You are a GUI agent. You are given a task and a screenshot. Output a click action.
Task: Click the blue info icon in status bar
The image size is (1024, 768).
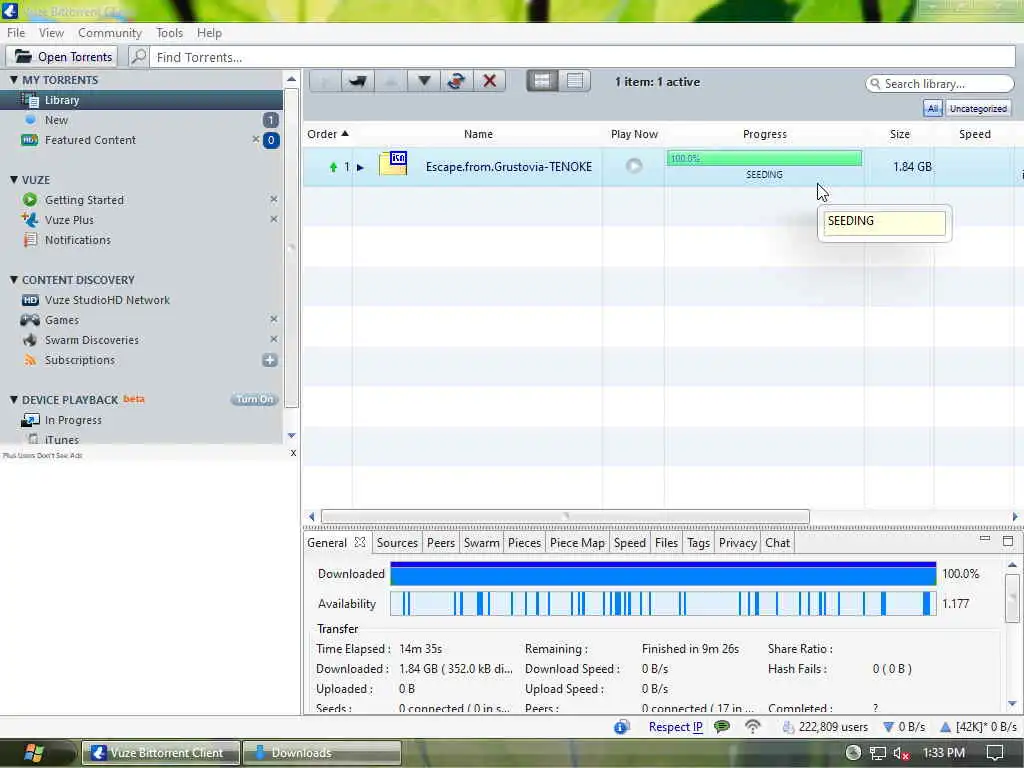[x=621, y=726]
